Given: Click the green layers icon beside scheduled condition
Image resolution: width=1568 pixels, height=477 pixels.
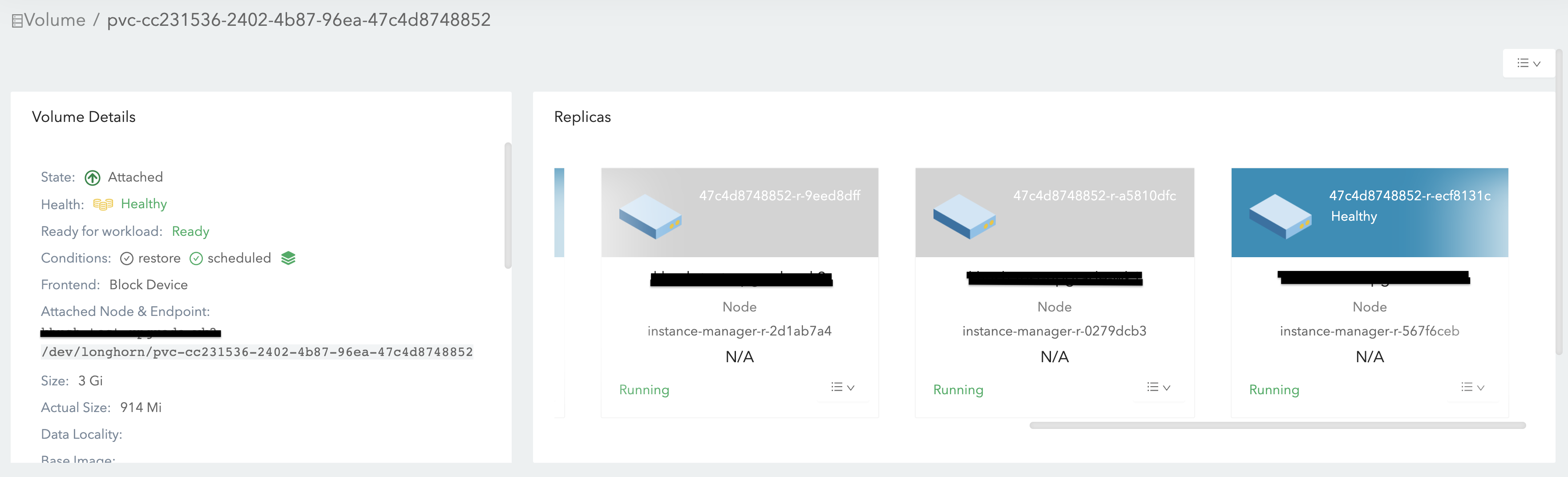Looking at the screenshot, I should tap(288, 258).
